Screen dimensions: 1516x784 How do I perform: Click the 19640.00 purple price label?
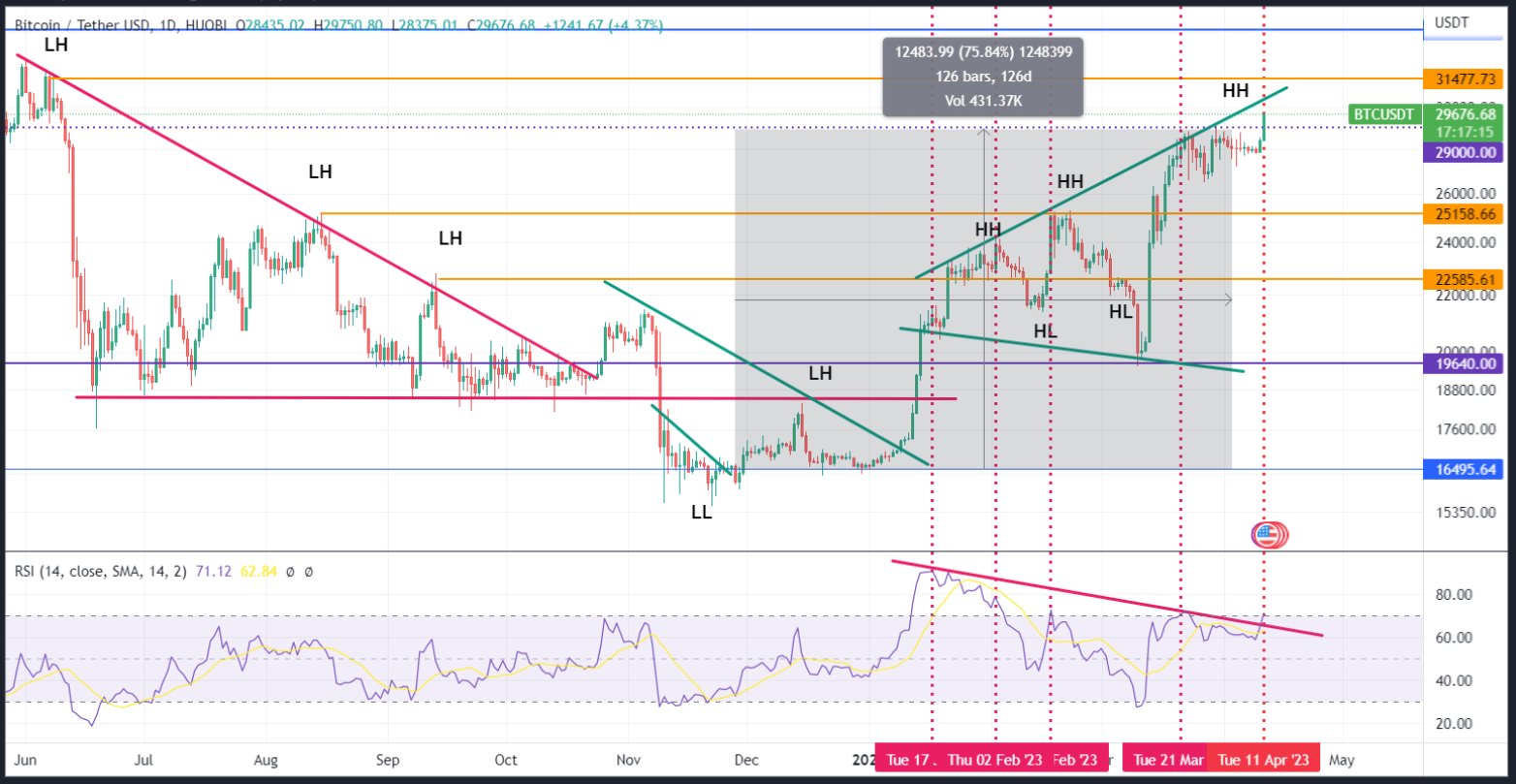1463,363
